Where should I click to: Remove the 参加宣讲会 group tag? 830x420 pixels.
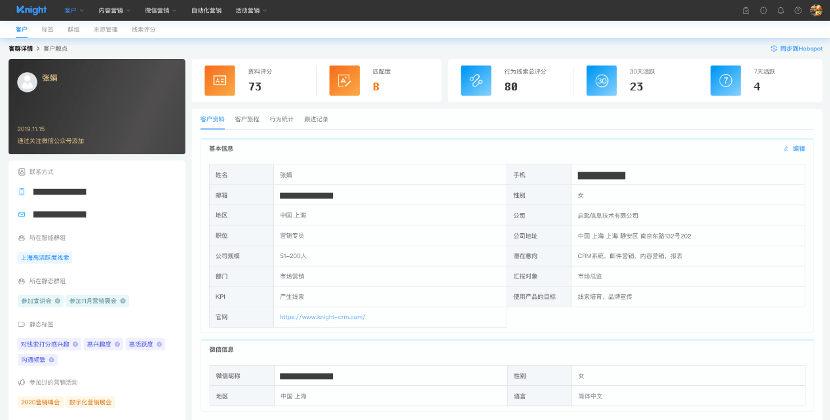coord(58,301)
